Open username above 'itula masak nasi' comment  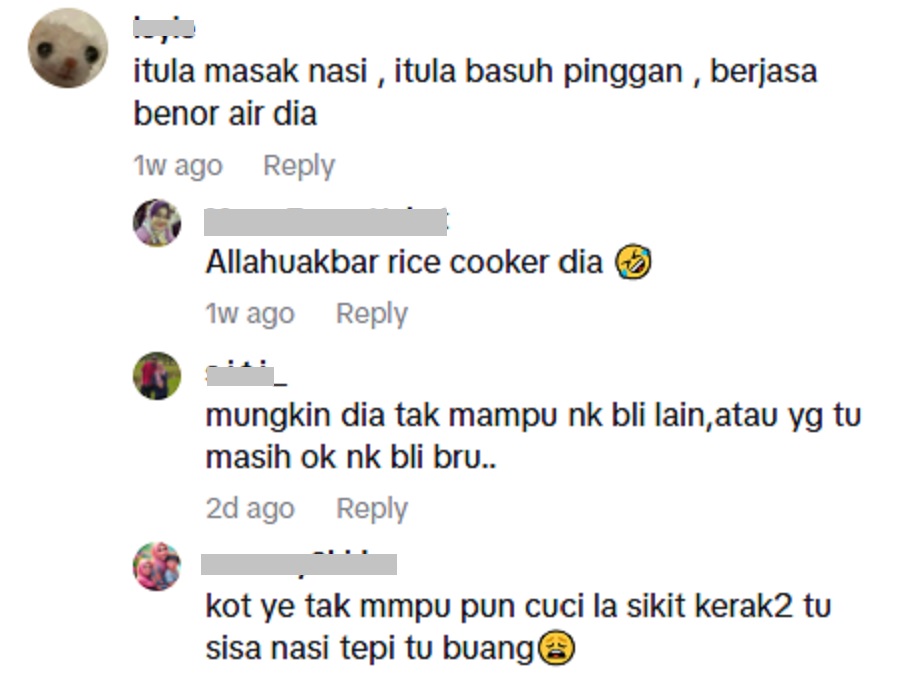point(164,28)
